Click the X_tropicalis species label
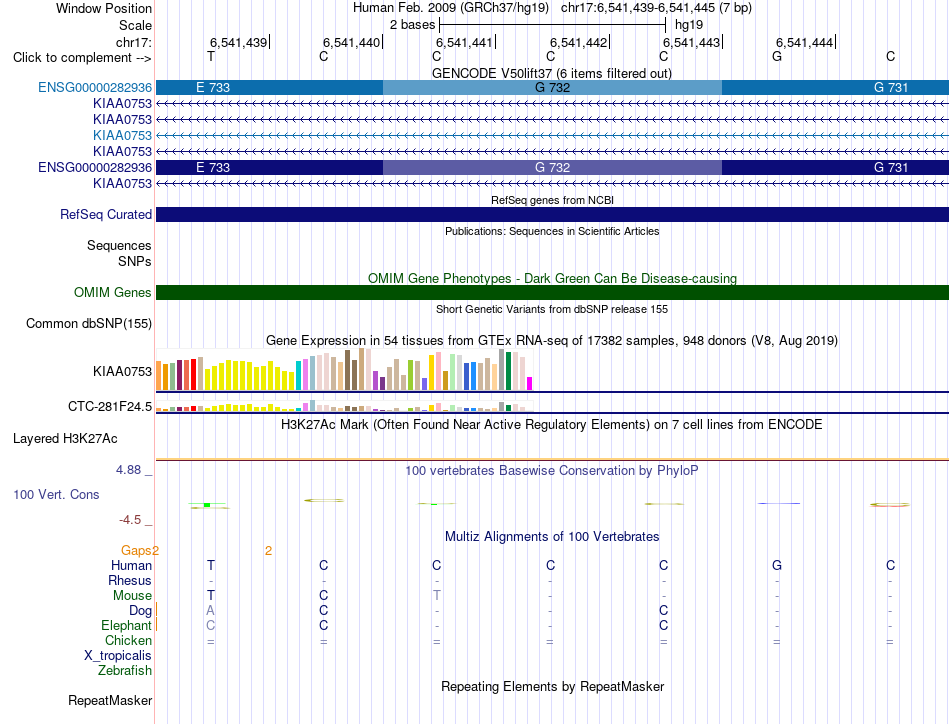 (x=118, y=656)
